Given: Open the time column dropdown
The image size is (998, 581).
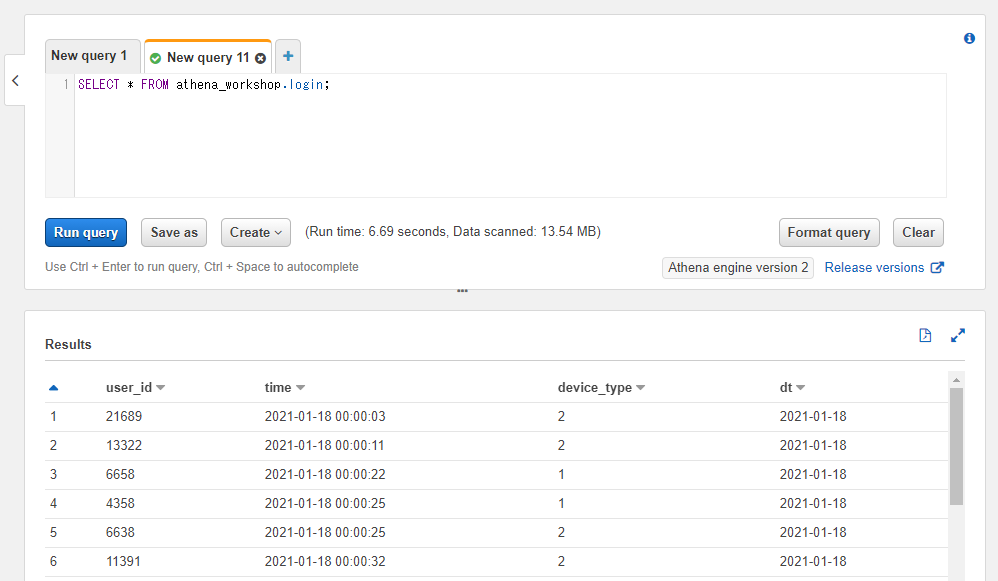Looking at the screenshot, I should point(303,387).
